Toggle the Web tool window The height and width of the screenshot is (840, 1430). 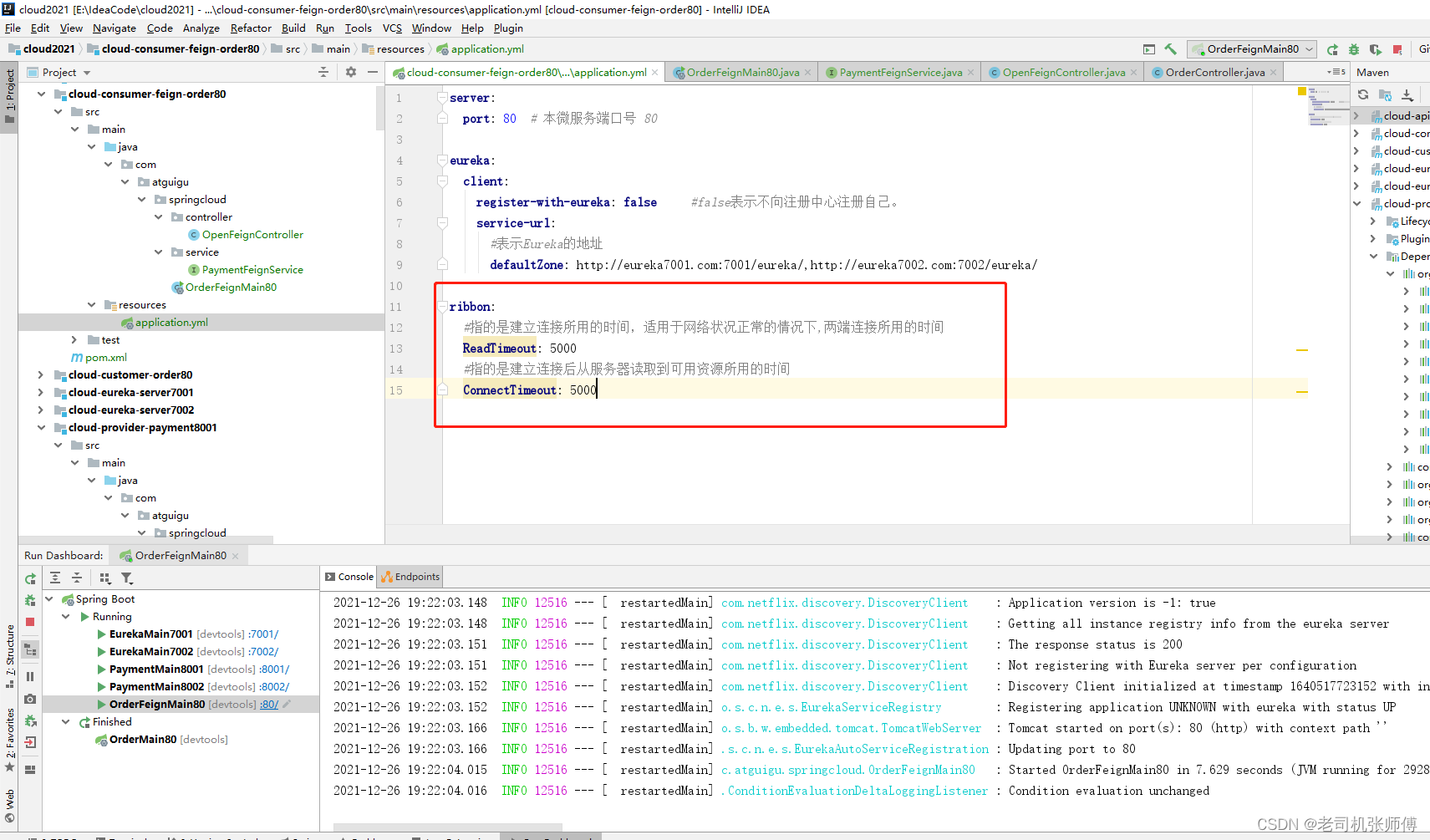(x=9, y=806)
